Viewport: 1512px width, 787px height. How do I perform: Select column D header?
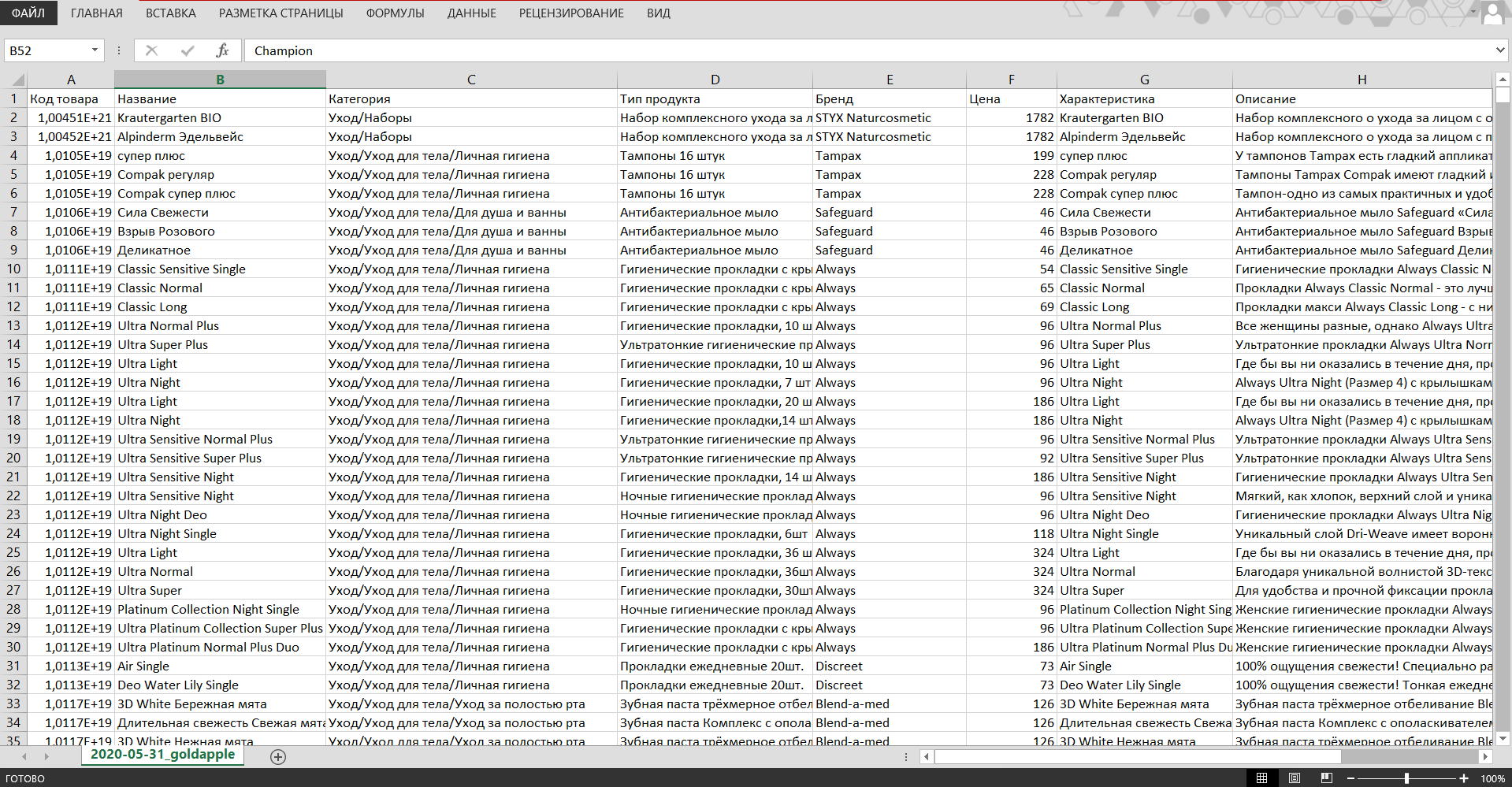point(715,80)
